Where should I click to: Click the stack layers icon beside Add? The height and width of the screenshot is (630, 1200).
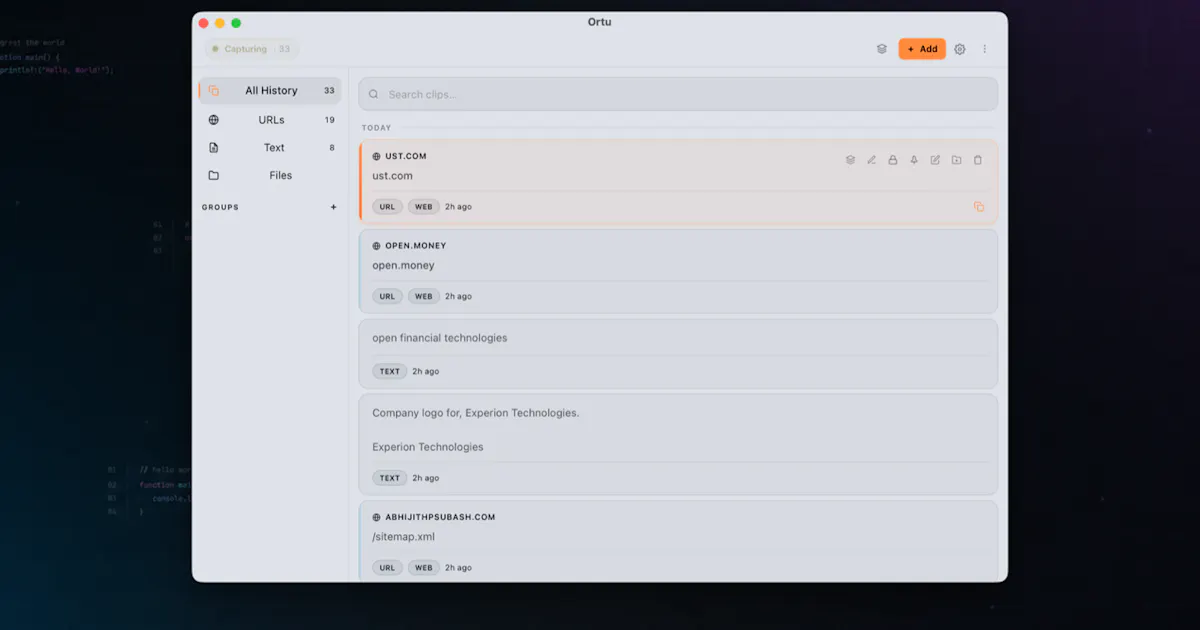pos(882,49)
